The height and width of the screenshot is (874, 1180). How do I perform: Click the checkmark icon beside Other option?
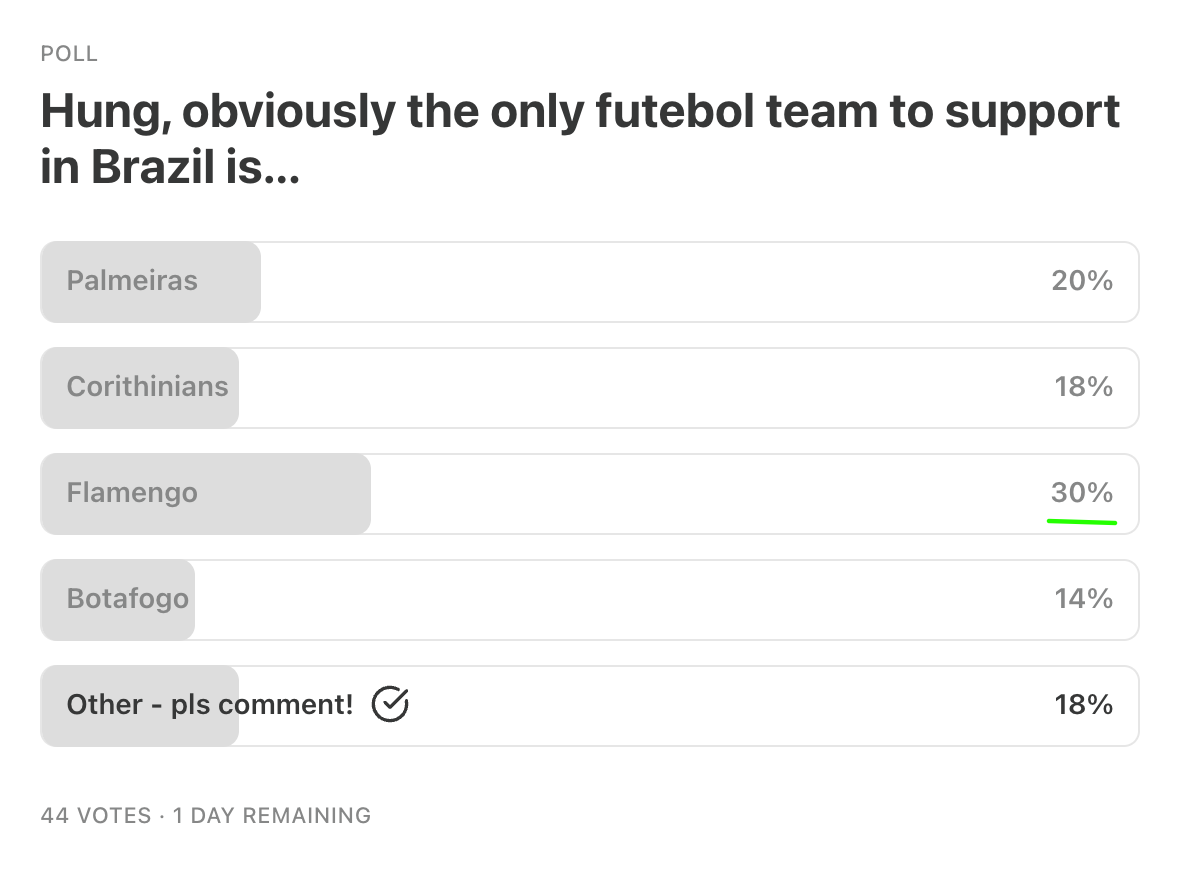[390, 705]
